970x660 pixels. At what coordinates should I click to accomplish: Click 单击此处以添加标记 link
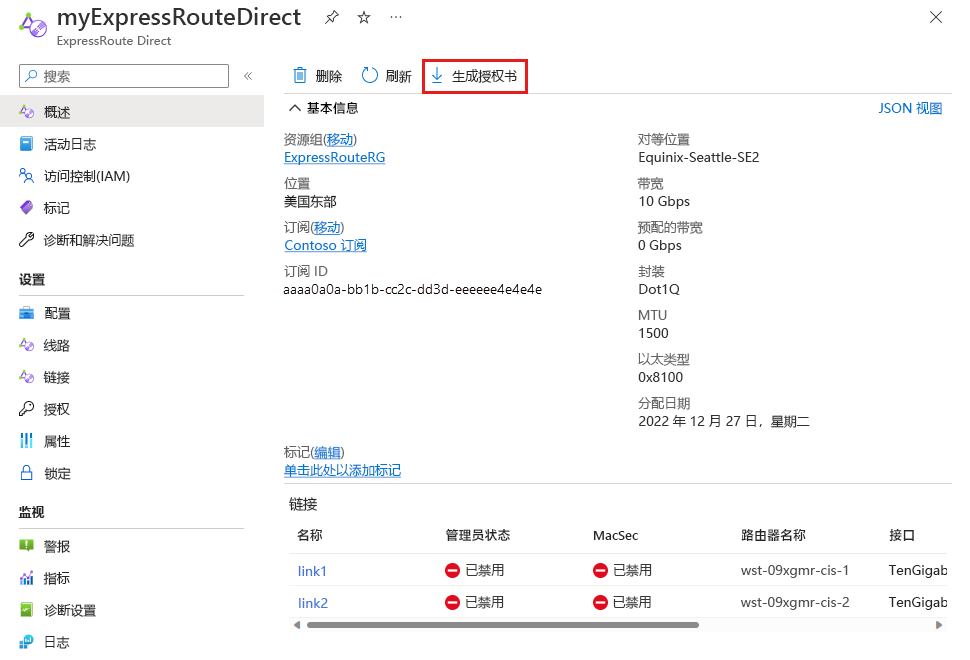342,470
